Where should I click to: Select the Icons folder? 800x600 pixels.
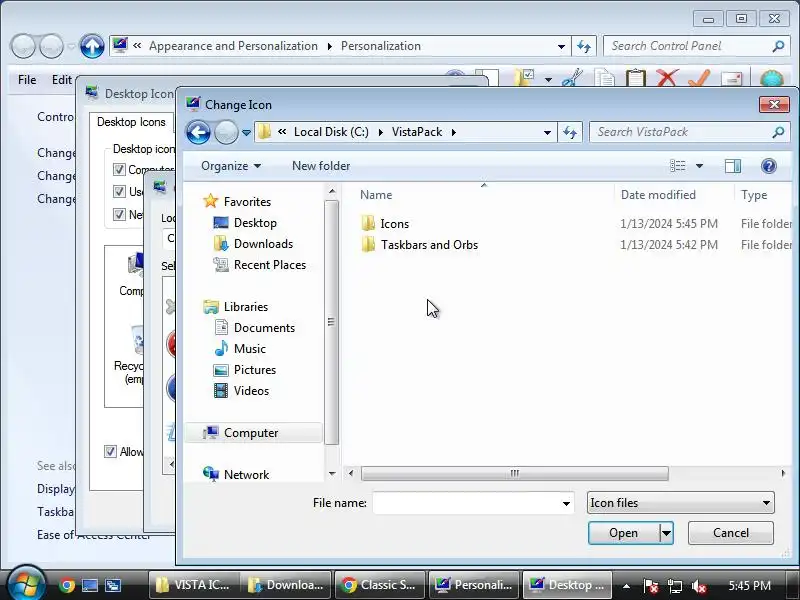(385, 223)
